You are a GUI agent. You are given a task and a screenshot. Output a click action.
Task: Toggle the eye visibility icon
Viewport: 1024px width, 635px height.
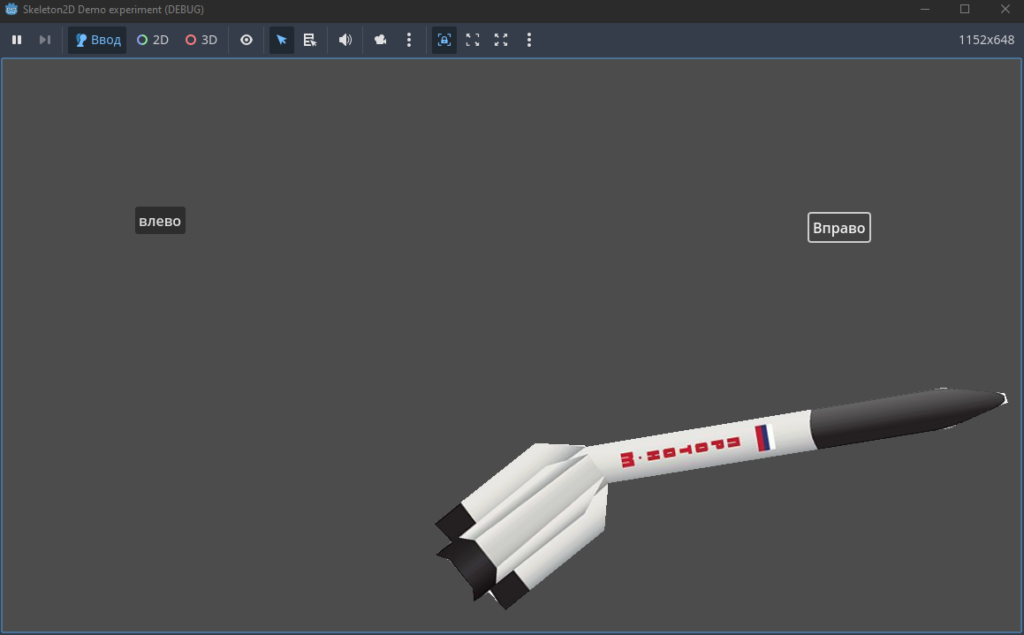pos(246,40)
